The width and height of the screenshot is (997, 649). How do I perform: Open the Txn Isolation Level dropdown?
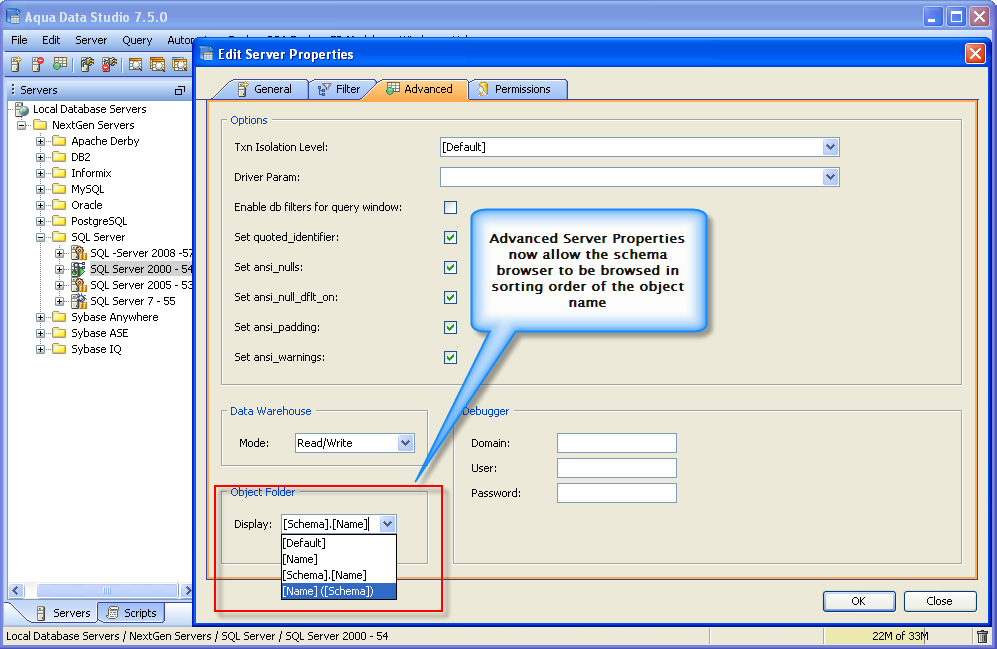830,147
